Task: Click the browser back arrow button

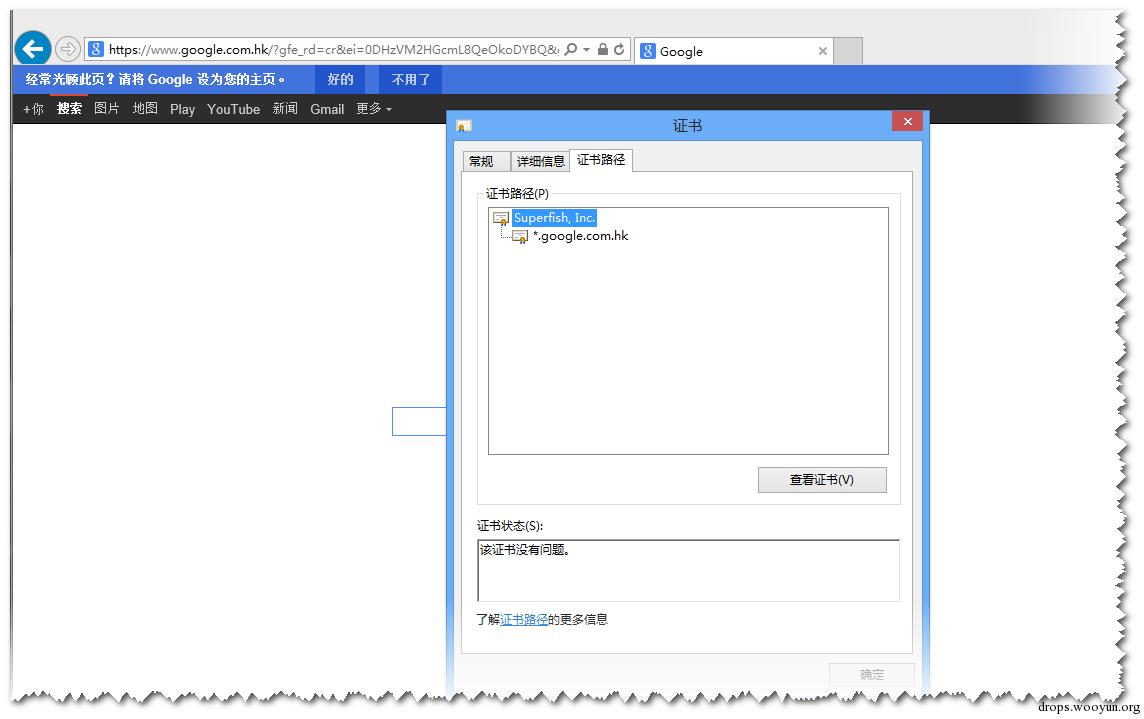Action: 33,49
